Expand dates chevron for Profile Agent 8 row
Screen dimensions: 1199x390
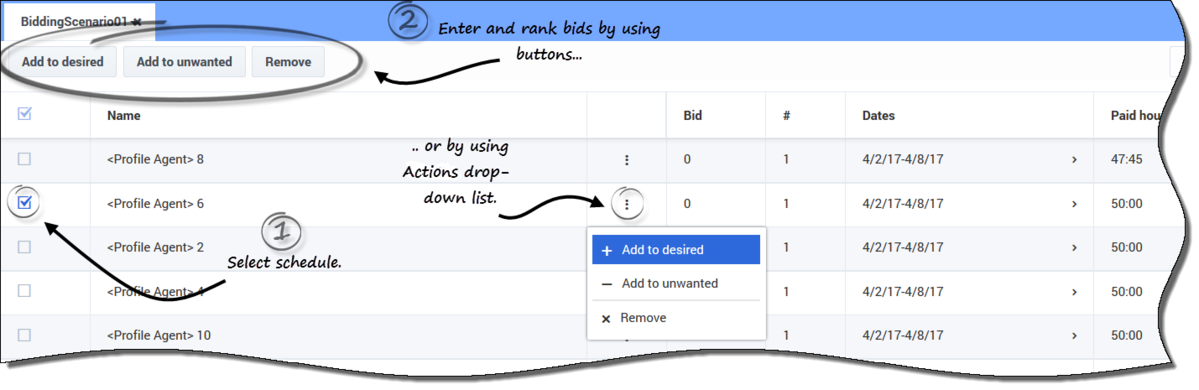1074,160
